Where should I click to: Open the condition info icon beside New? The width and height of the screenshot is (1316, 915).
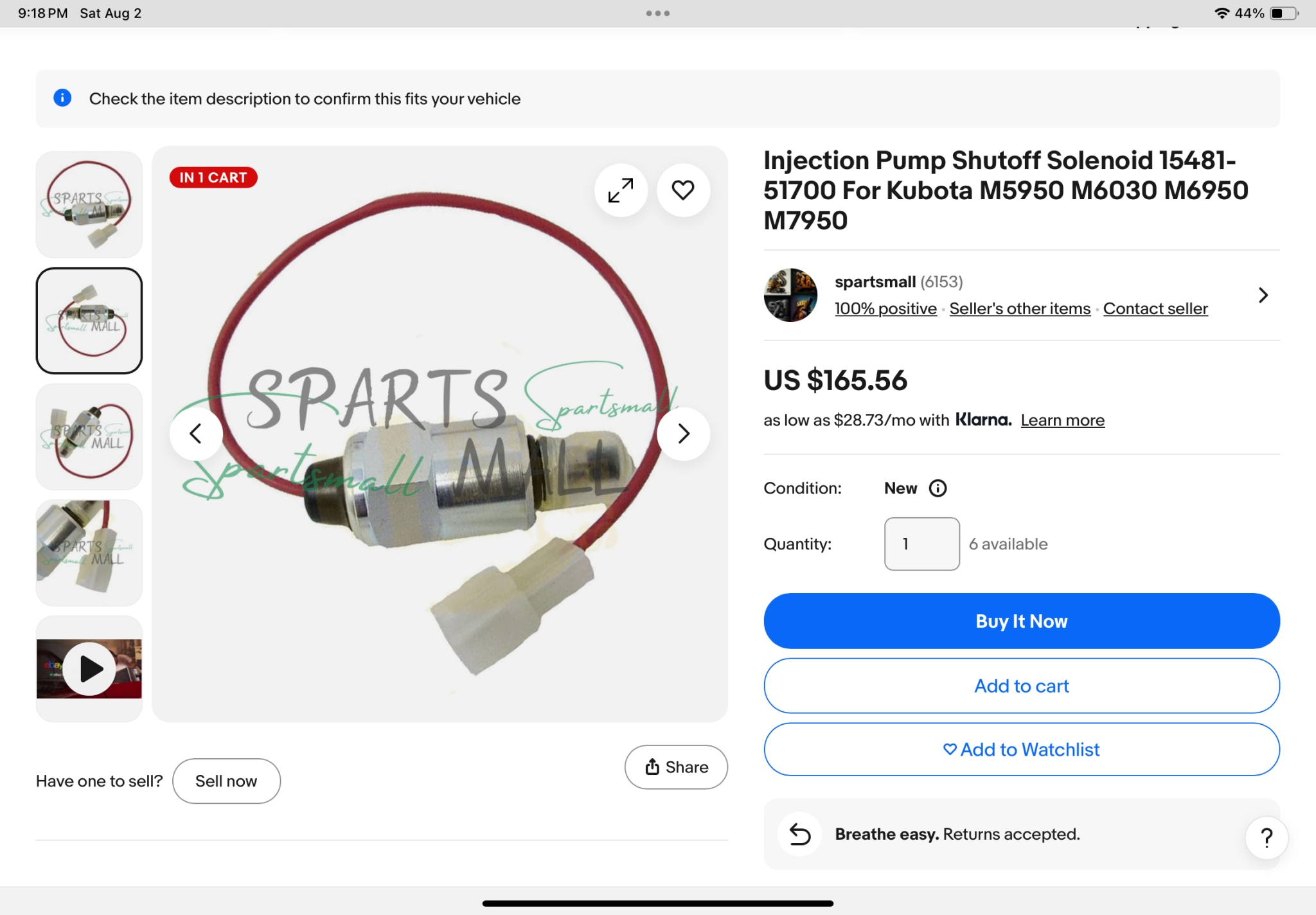pos(938,488)
